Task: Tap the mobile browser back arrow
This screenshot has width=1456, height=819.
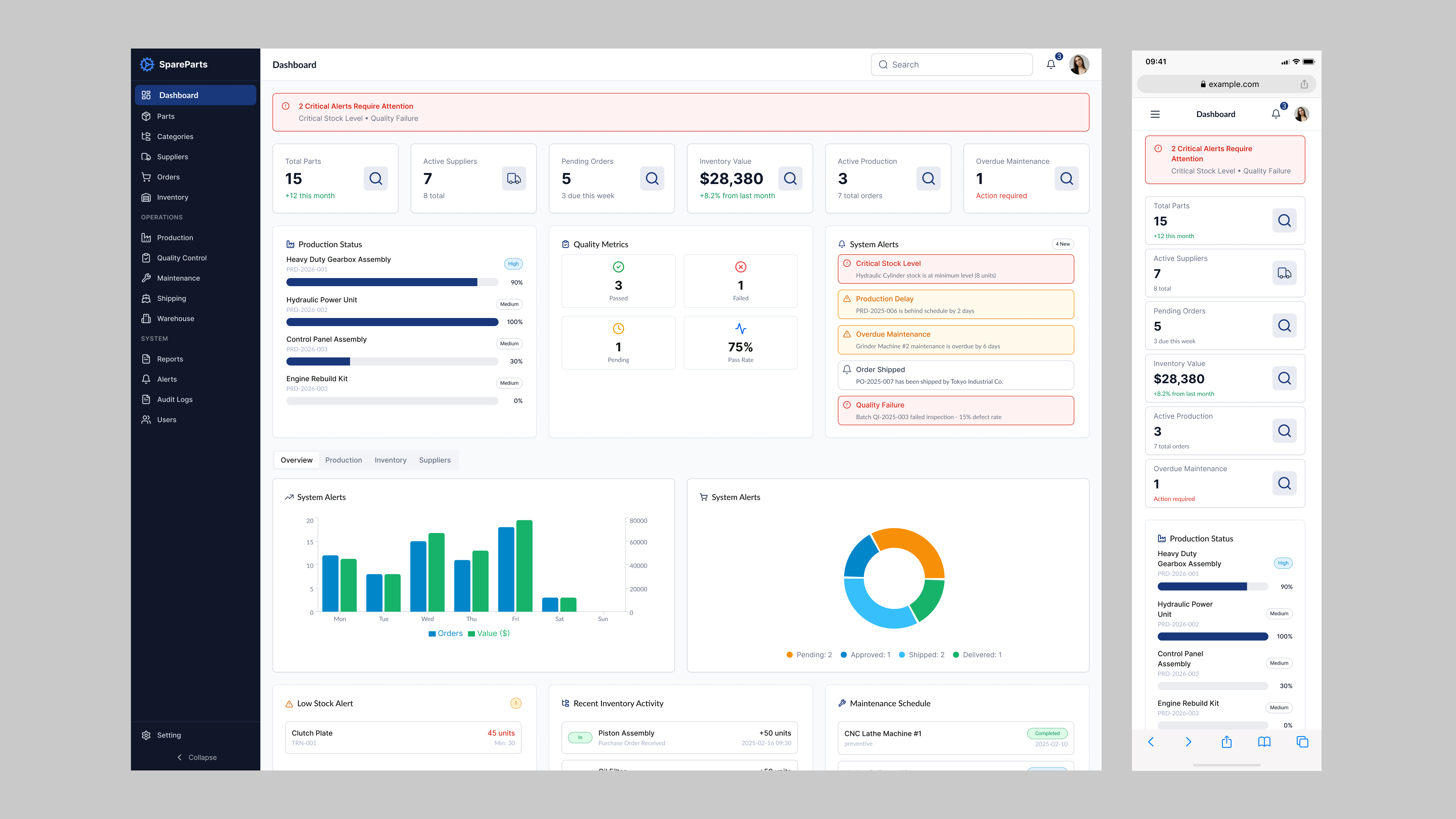Action: tap(1151, 742)
